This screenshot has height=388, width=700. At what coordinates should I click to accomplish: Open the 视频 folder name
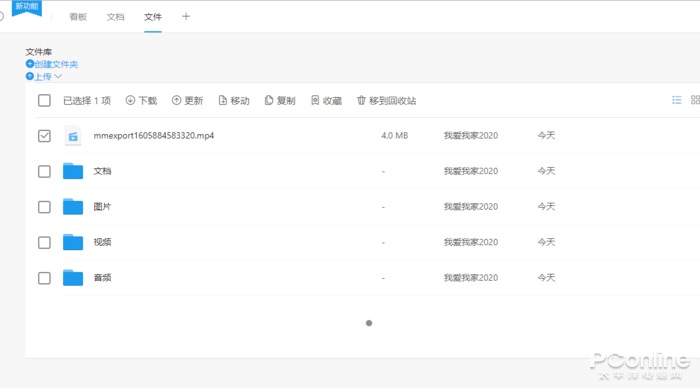pyautogui.click(x=102, y=242)
